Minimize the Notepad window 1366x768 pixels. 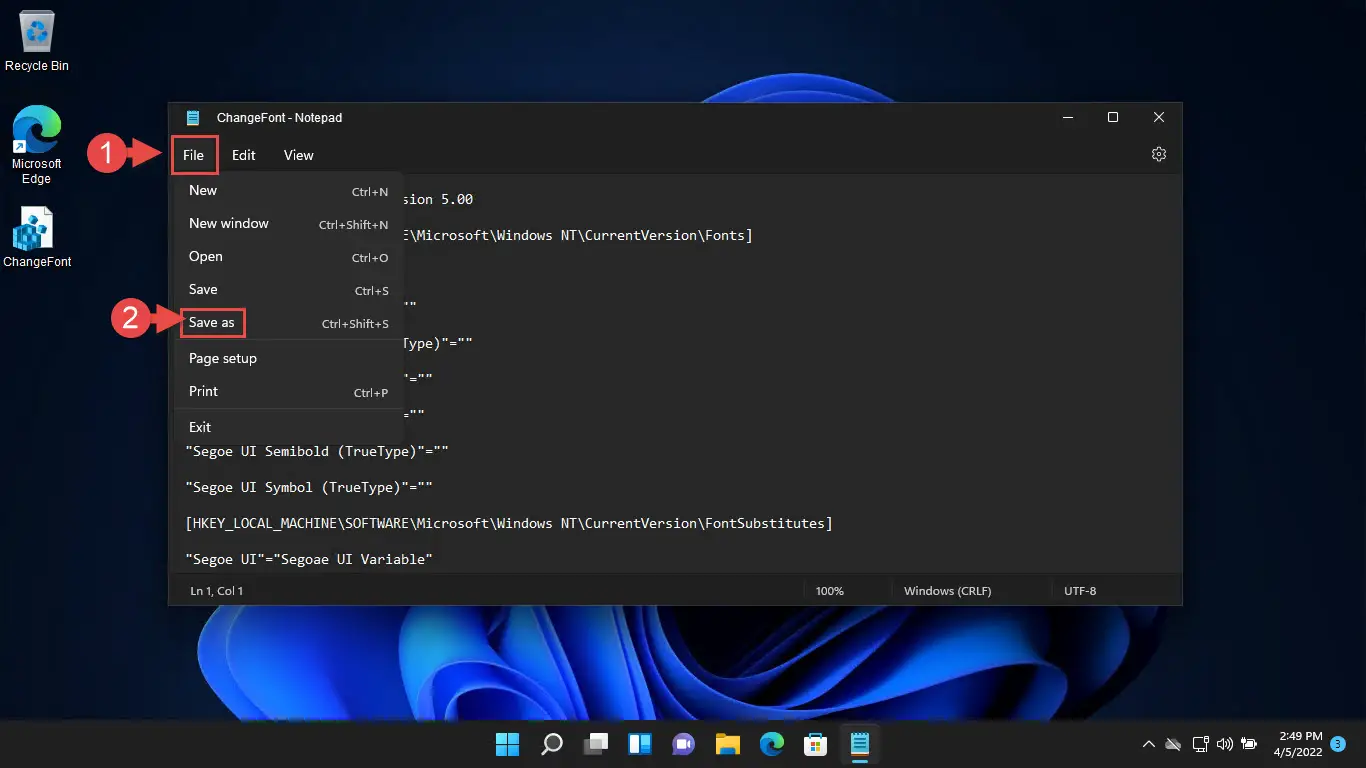pyautogui.click(x=1067, y=118)
